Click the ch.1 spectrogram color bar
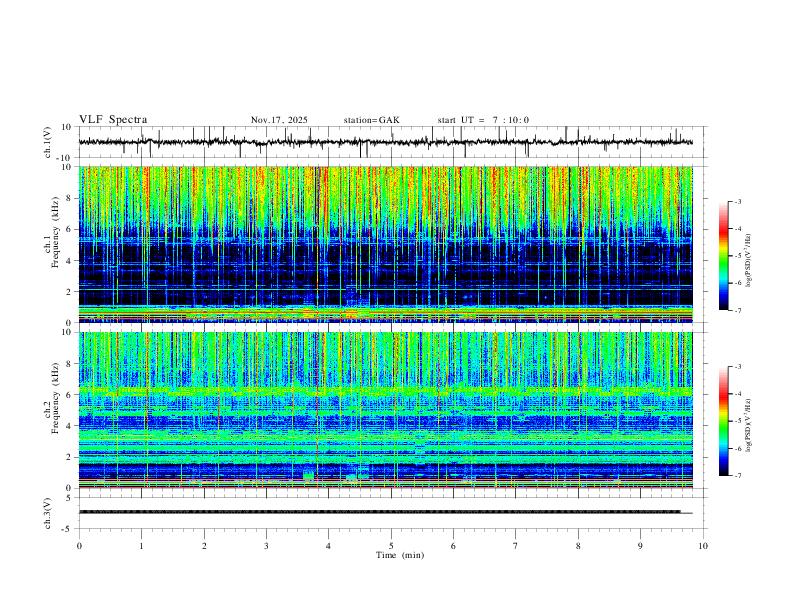792x612 pixels. tap(724, 256)
